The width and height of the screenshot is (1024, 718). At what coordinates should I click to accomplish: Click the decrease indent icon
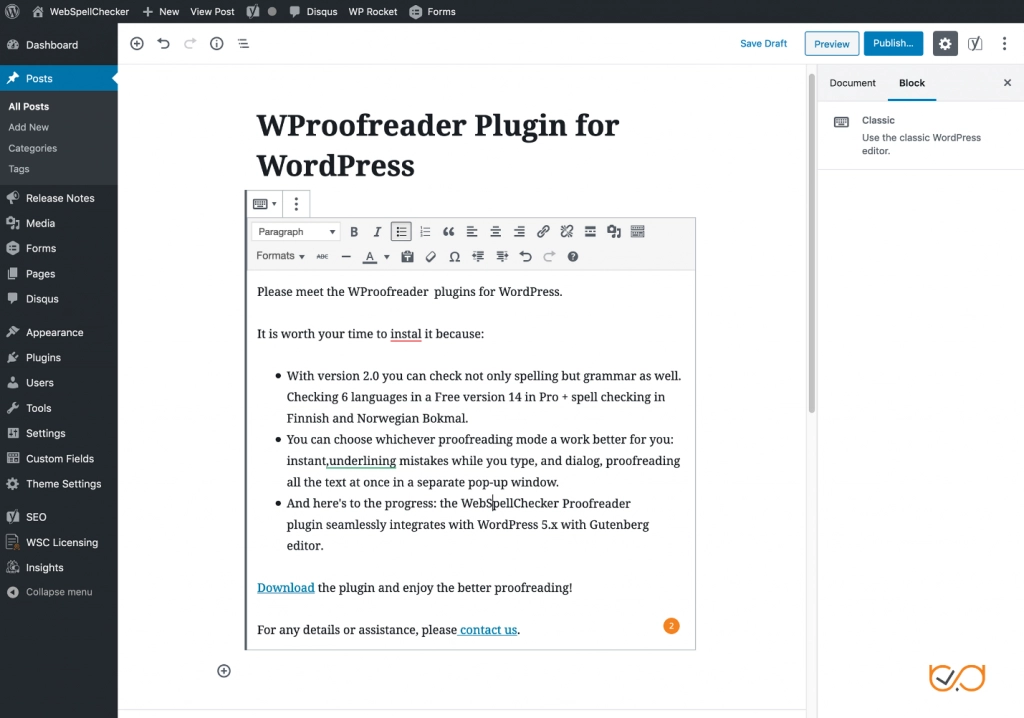pyautogui.click(x=478, y=257)
